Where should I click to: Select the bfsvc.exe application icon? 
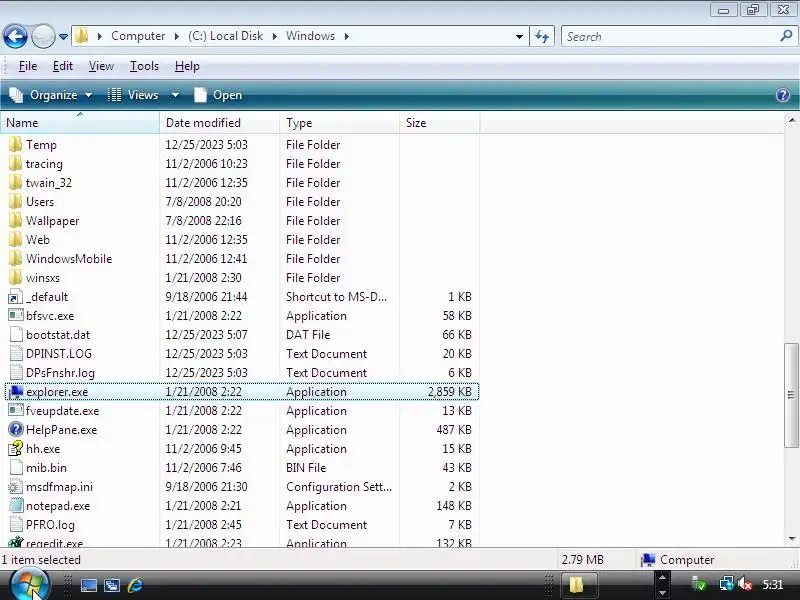pos(16,315)
